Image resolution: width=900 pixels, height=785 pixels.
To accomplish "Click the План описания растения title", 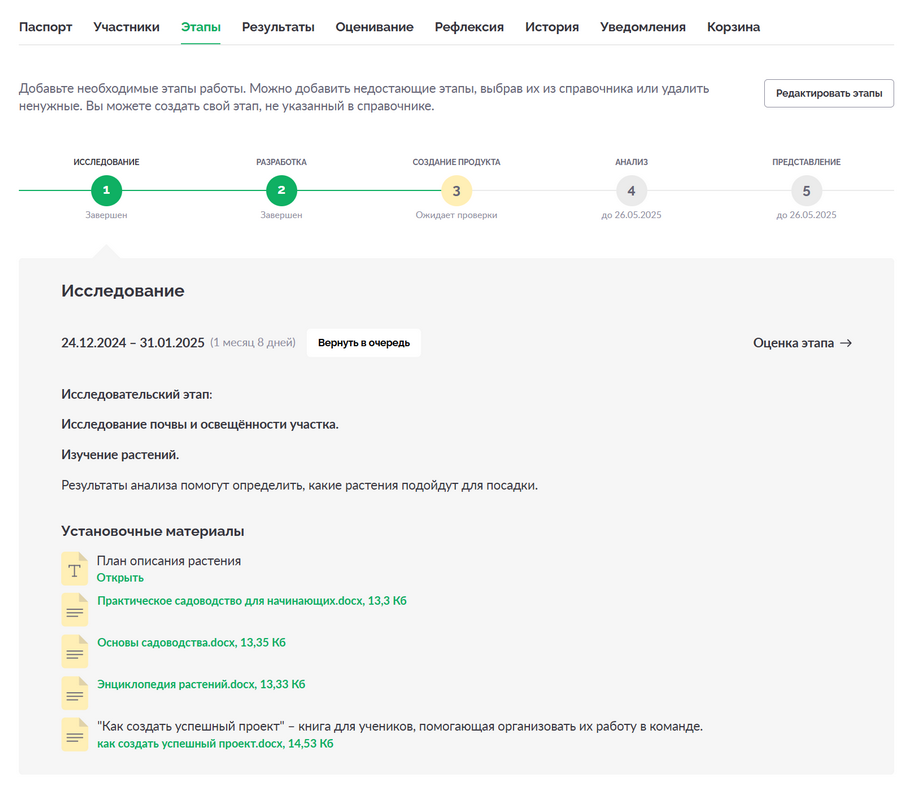I will pos(169,561).
